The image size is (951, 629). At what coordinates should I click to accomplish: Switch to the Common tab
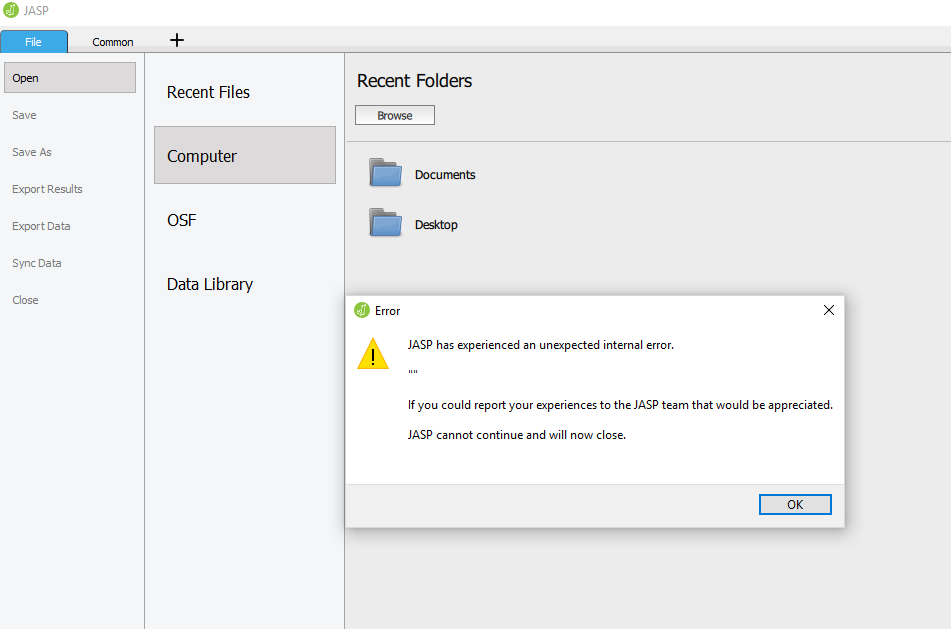pos(112,42)
